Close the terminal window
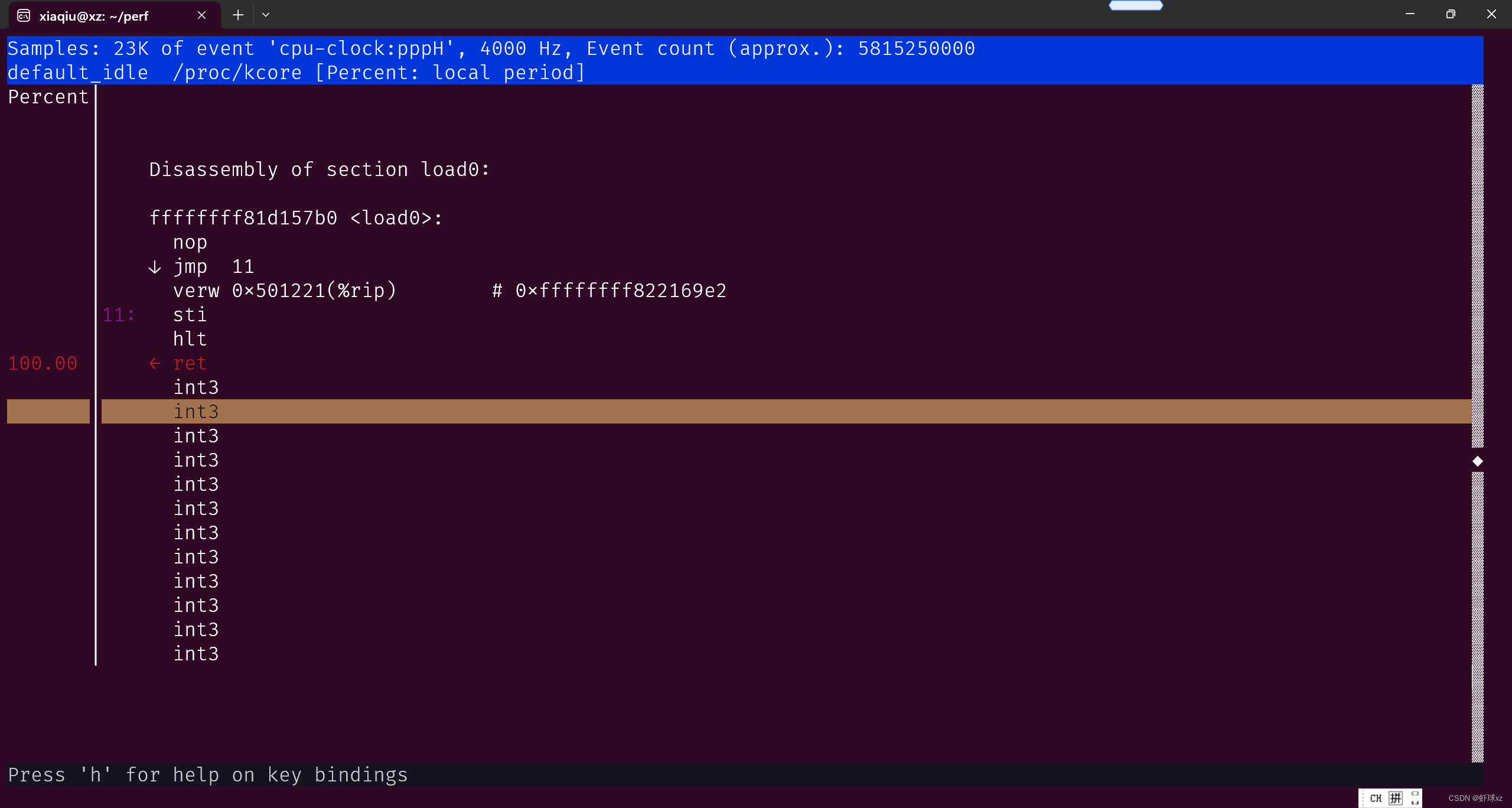The image size is (1512, 808). tap(1491, 14)
